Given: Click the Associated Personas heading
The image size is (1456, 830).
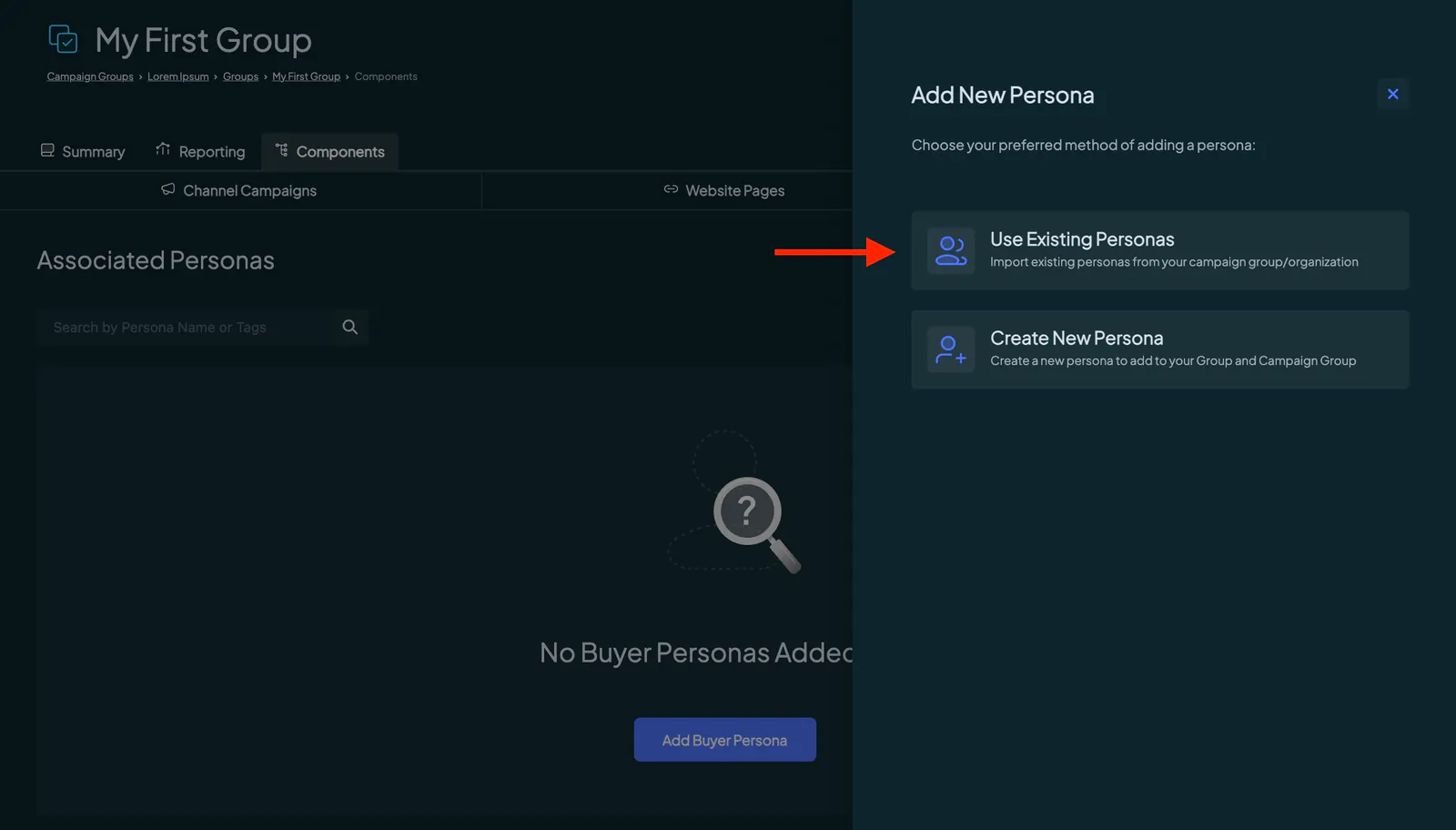Looking at the screenshot, I should click(156, 260).
